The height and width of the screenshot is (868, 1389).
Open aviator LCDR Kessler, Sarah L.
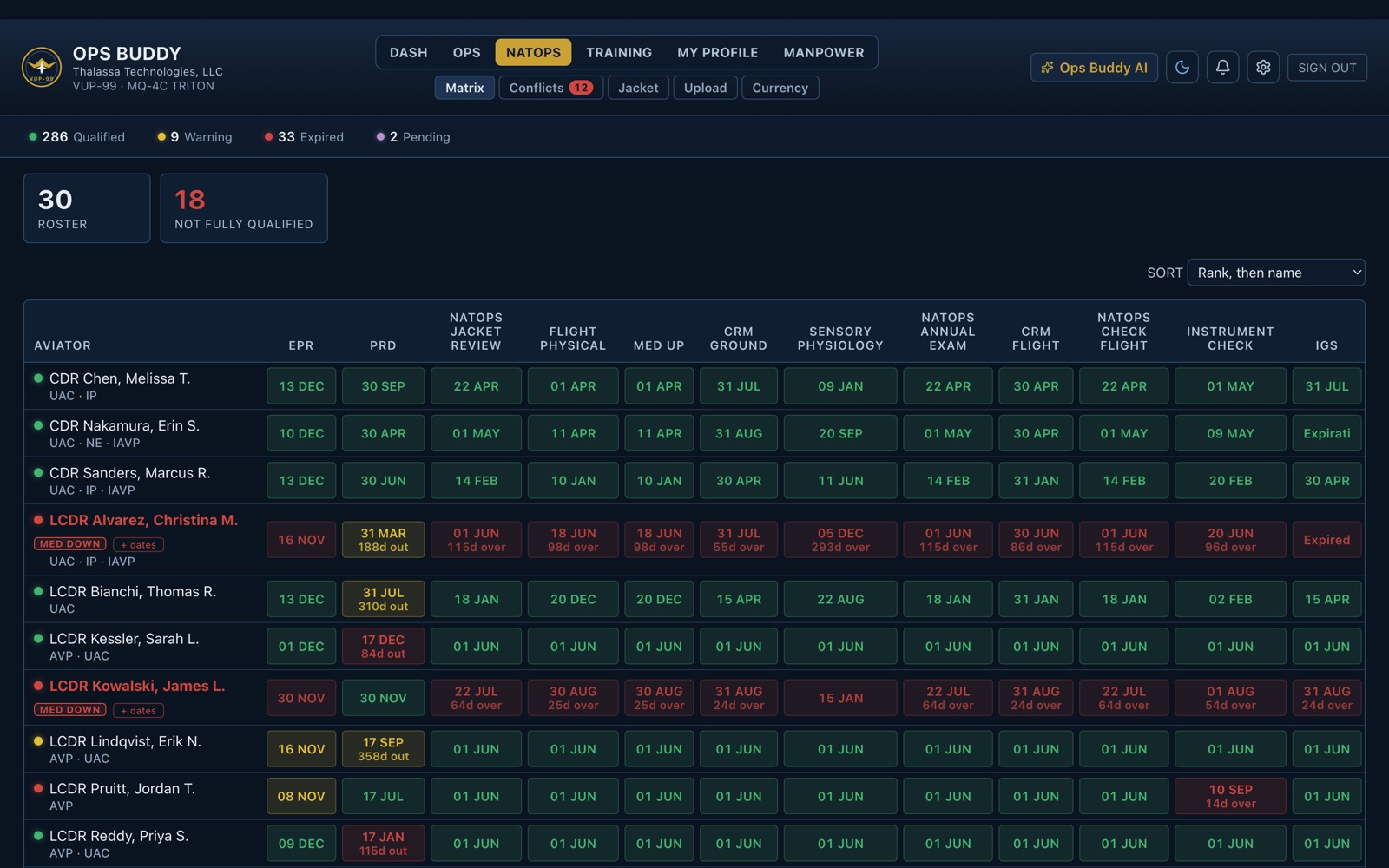tap(124, 639)
